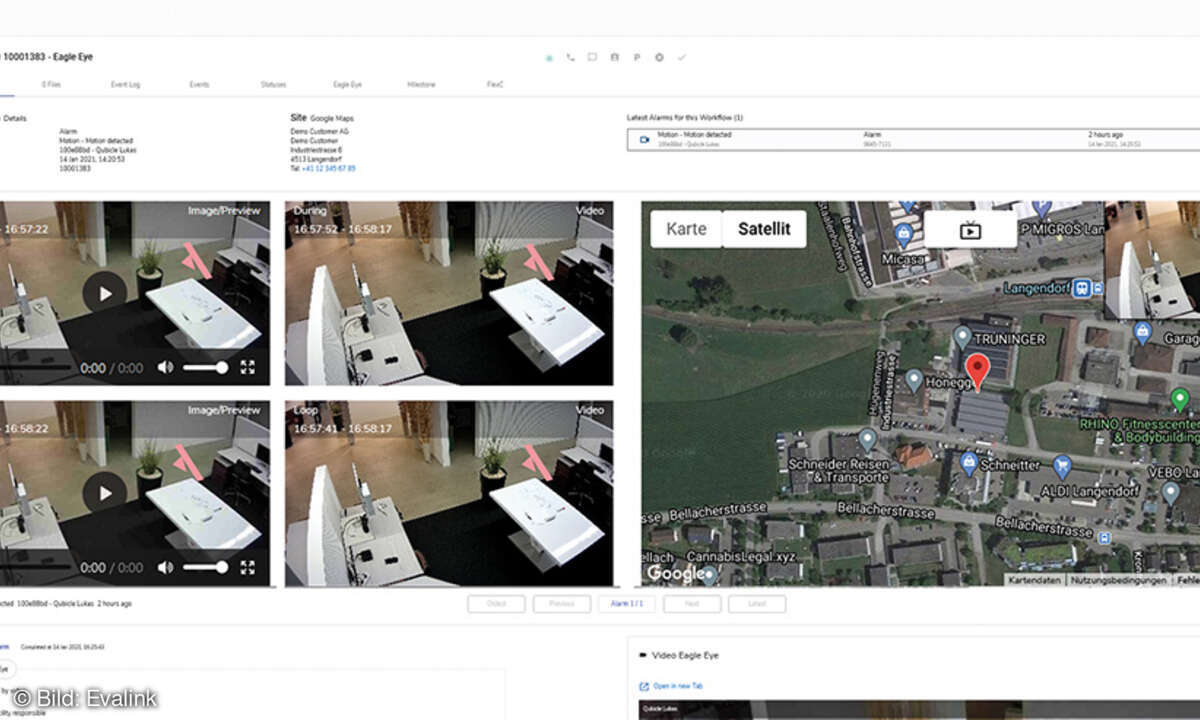Click the Nutzungsbedingungen map link

click(x=1118, y=580)
